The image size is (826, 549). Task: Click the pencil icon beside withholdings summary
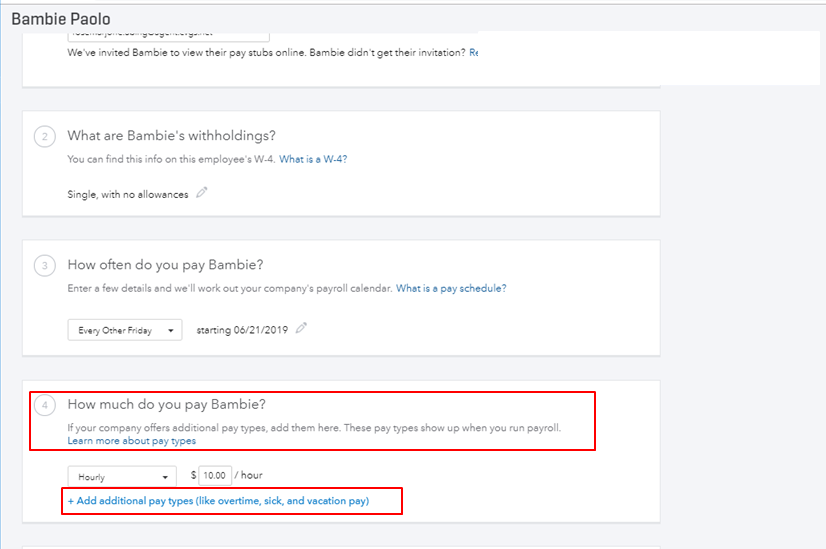point(202,192)
